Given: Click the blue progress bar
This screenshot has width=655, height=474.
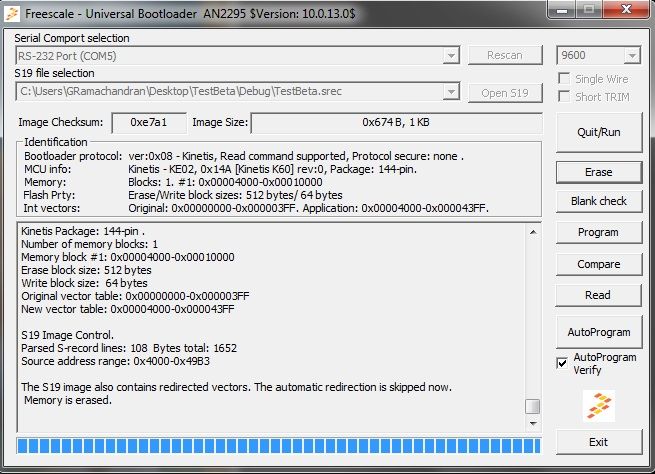Looking at the screenshot, I should click(x=279, y=446).
